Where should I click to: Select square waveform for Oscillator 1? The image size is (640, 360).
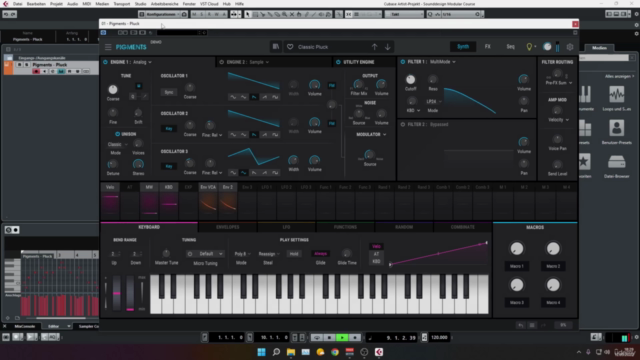(275, 97)
